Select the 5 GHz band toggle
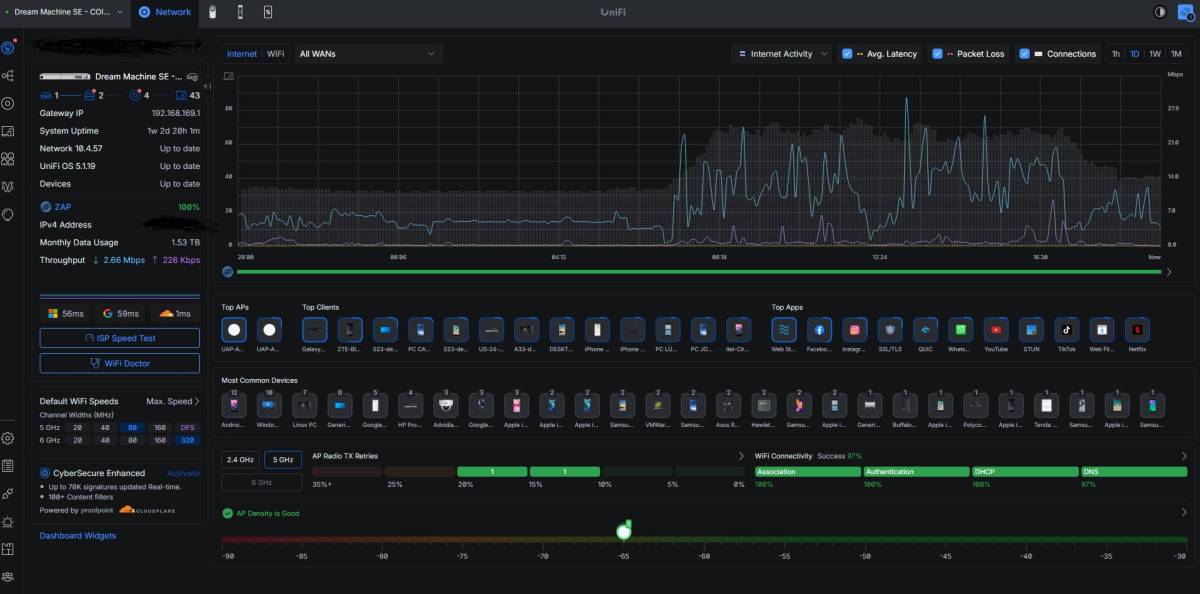This screenshot has height=594, width=1200. 283,460
